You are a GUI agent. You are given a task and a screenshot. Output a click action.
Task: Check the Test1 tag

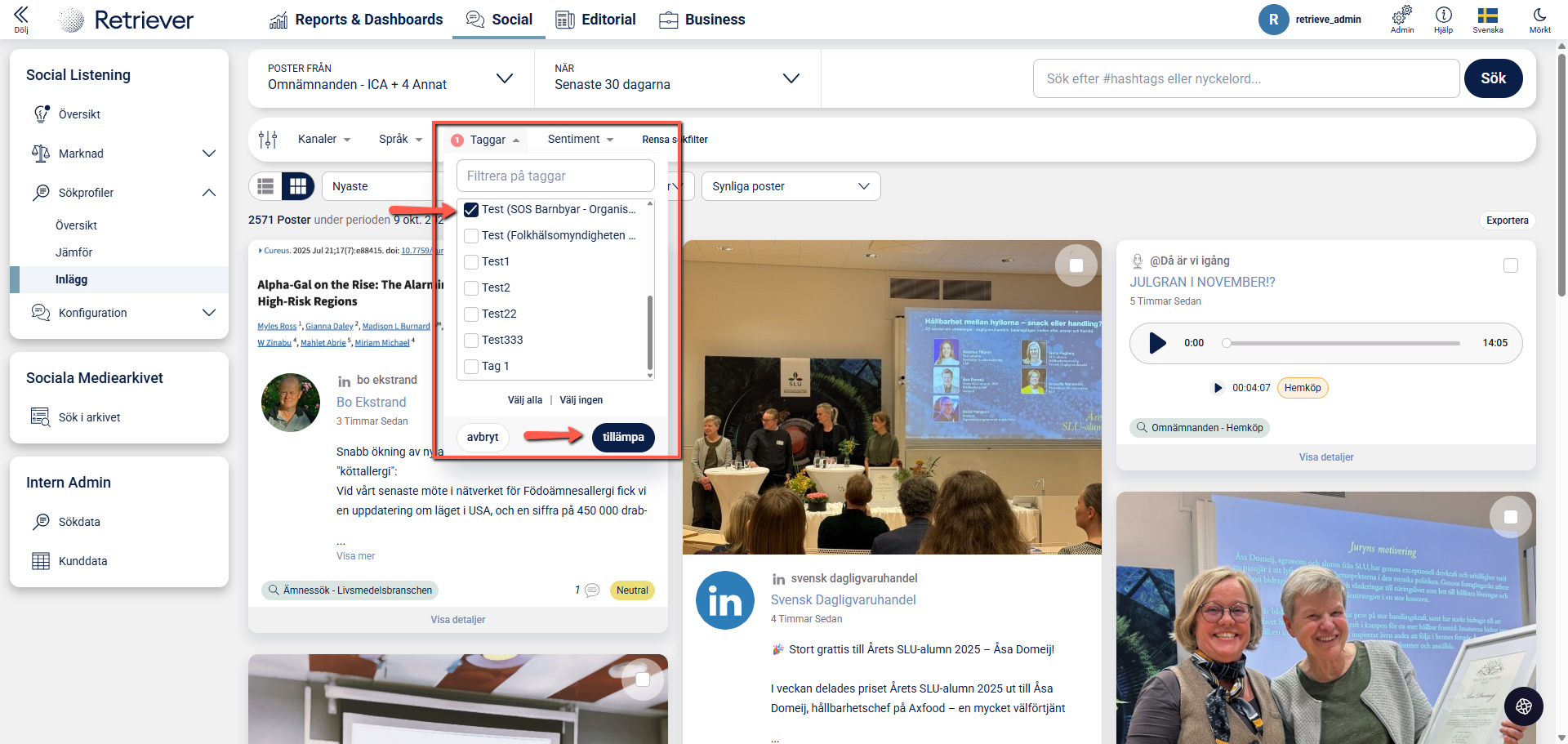471,262
